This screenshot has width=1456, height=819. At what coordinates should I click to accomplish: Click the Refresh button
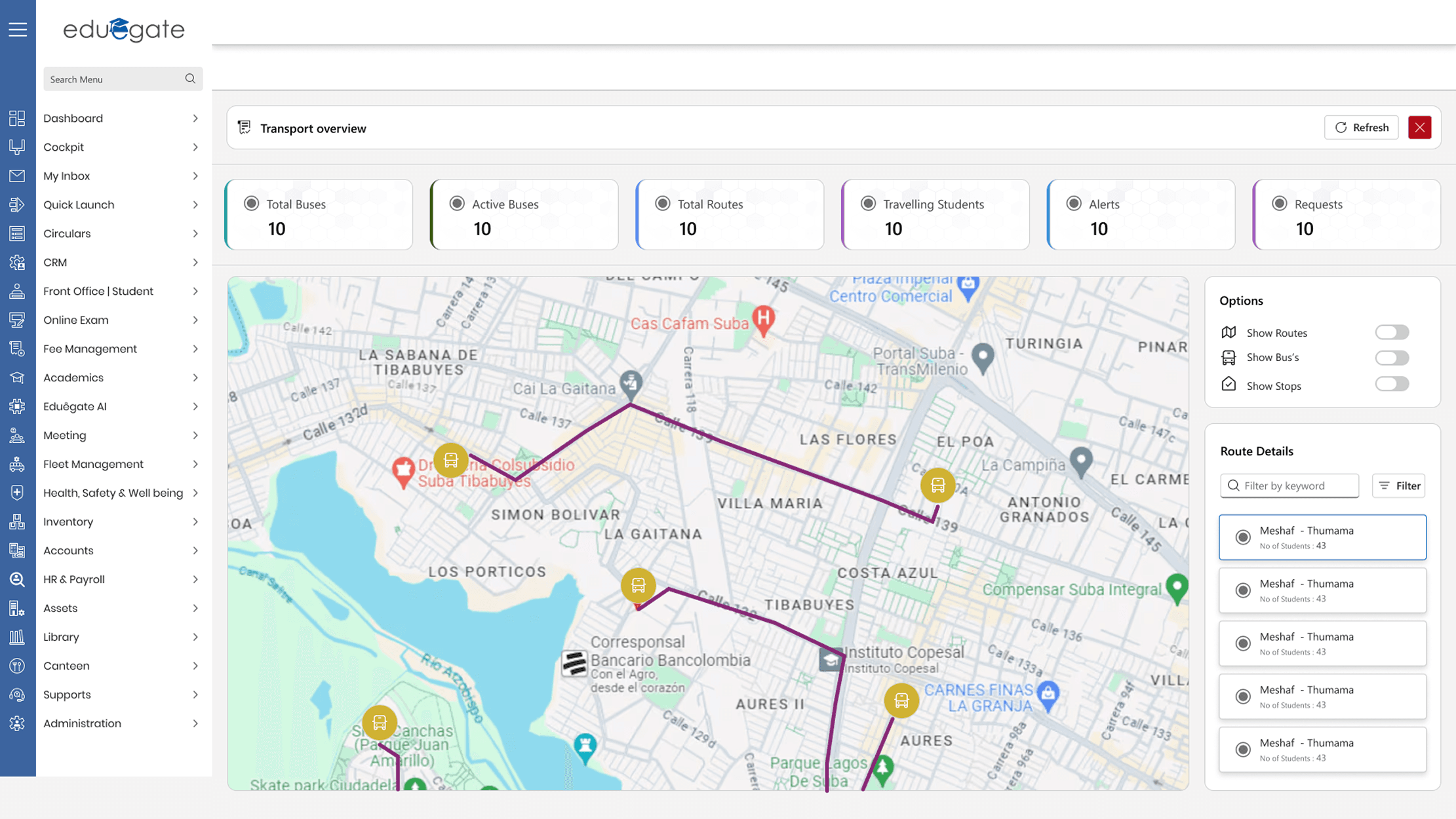point(1362,127)
